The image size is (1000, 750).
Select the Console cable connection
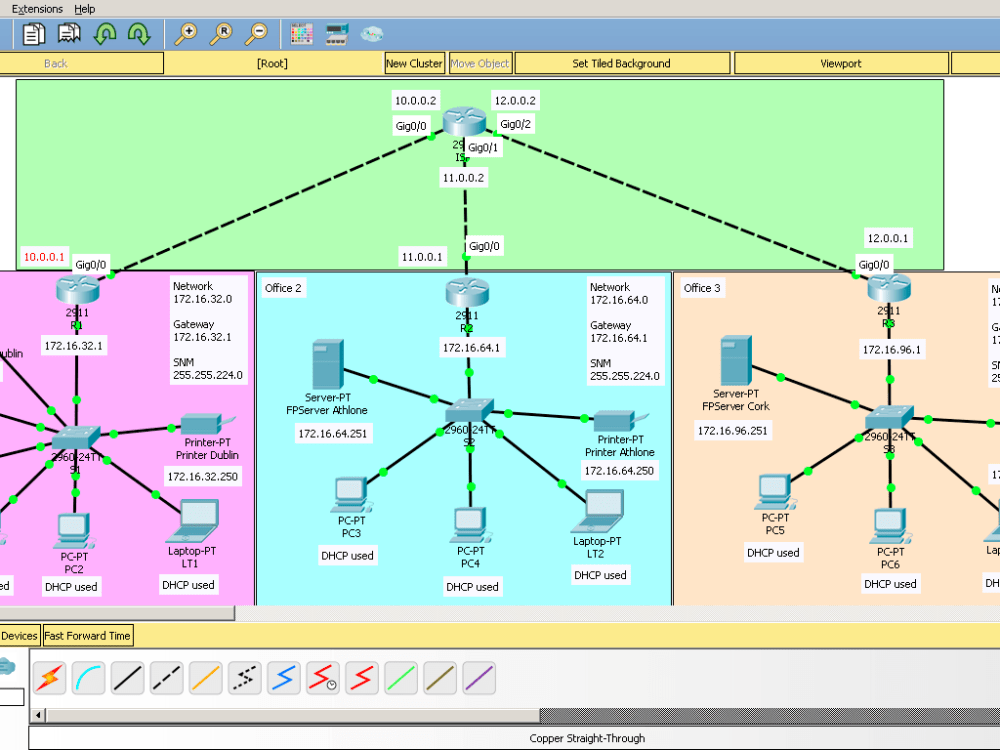tap(87, 677)
